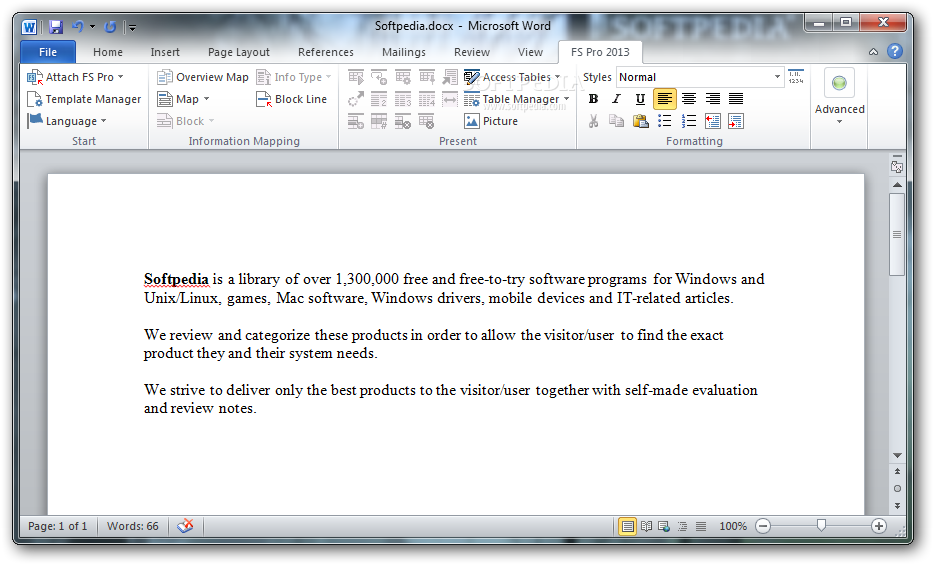Open the spelling proofing status icon
Image resolution: width=934 pixels, height=565 pixels.
click(186, 526)
